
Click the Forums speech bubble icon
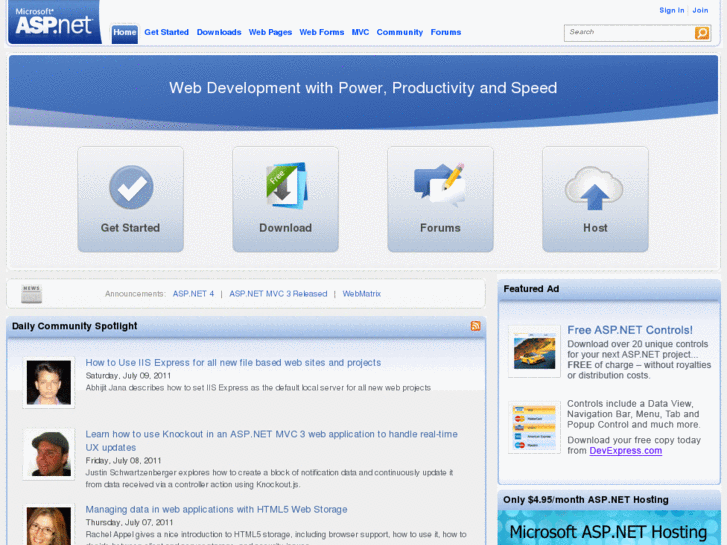(x=440, y=185)
